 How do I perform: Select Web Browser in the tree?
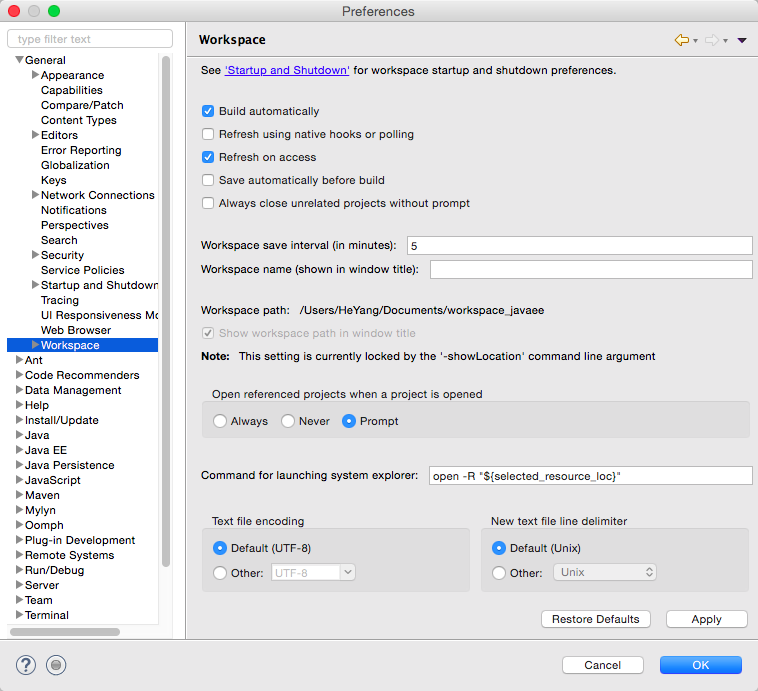(76, 330)
